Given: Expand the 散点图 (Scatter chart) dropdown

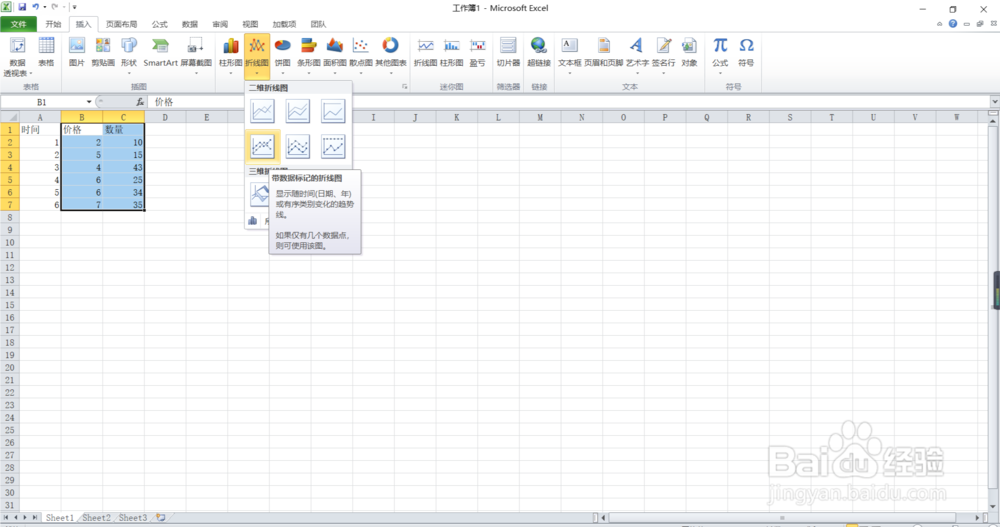Looking at the screenshot, I should (361, 73).
